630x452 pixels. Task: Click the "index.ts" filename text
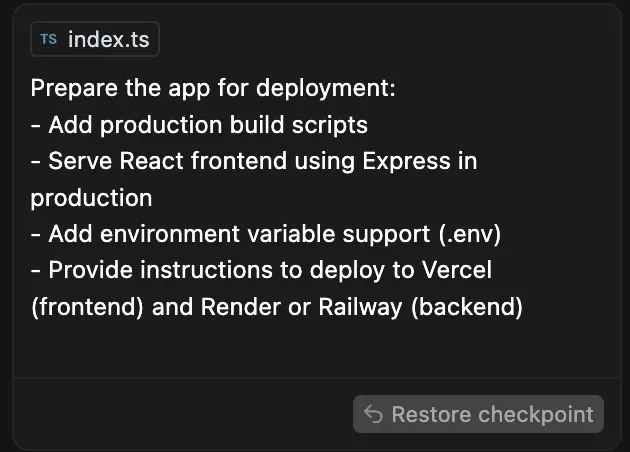coord(108,39)
